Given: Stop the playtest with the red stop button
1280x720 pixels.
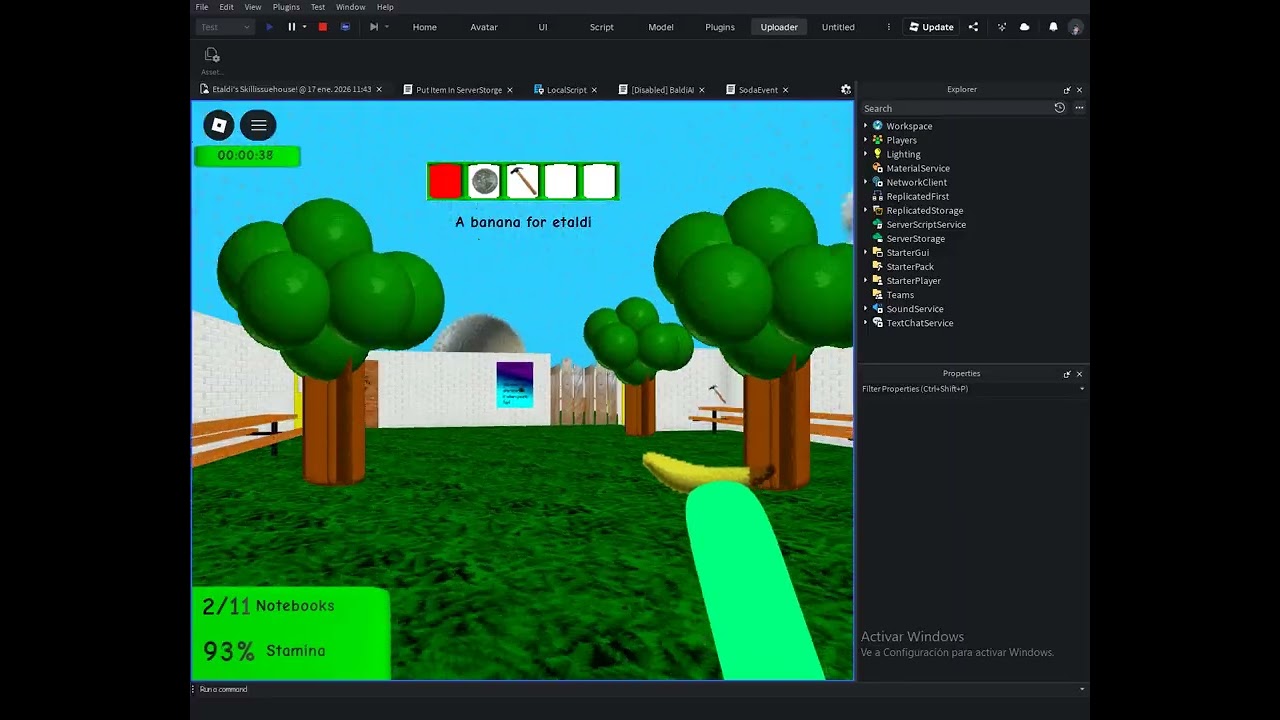Looking at the screenshot, I should point(322,27).
